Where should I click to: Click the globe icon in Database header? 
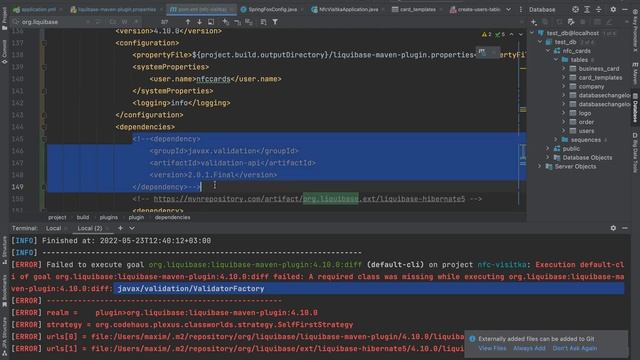[x=575, y=9]
